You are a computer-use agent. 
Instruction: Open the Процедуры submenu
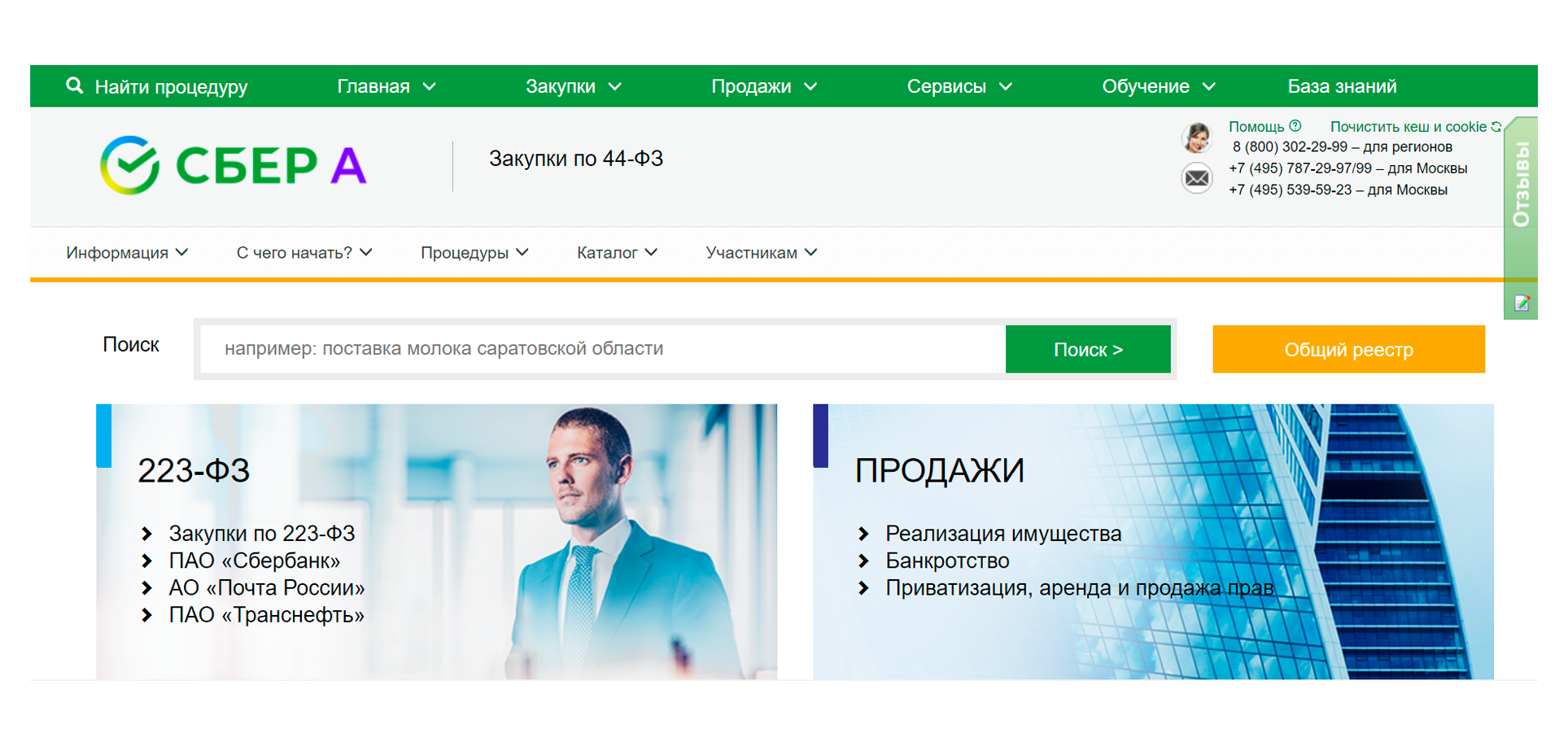(x=474, y=253)
